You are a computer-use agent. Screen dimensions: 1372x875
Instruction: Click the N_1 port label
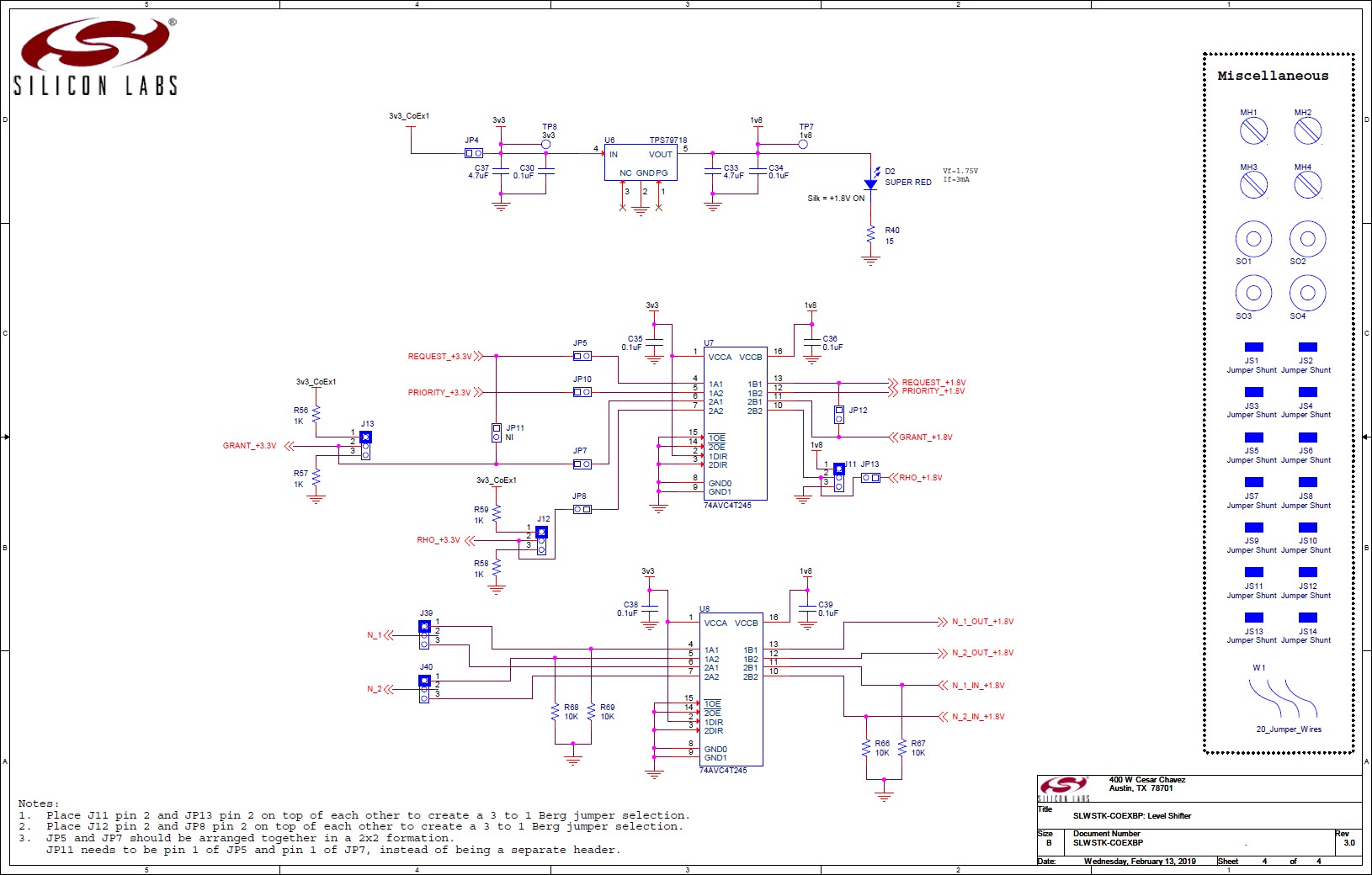[x=375, y=635]
